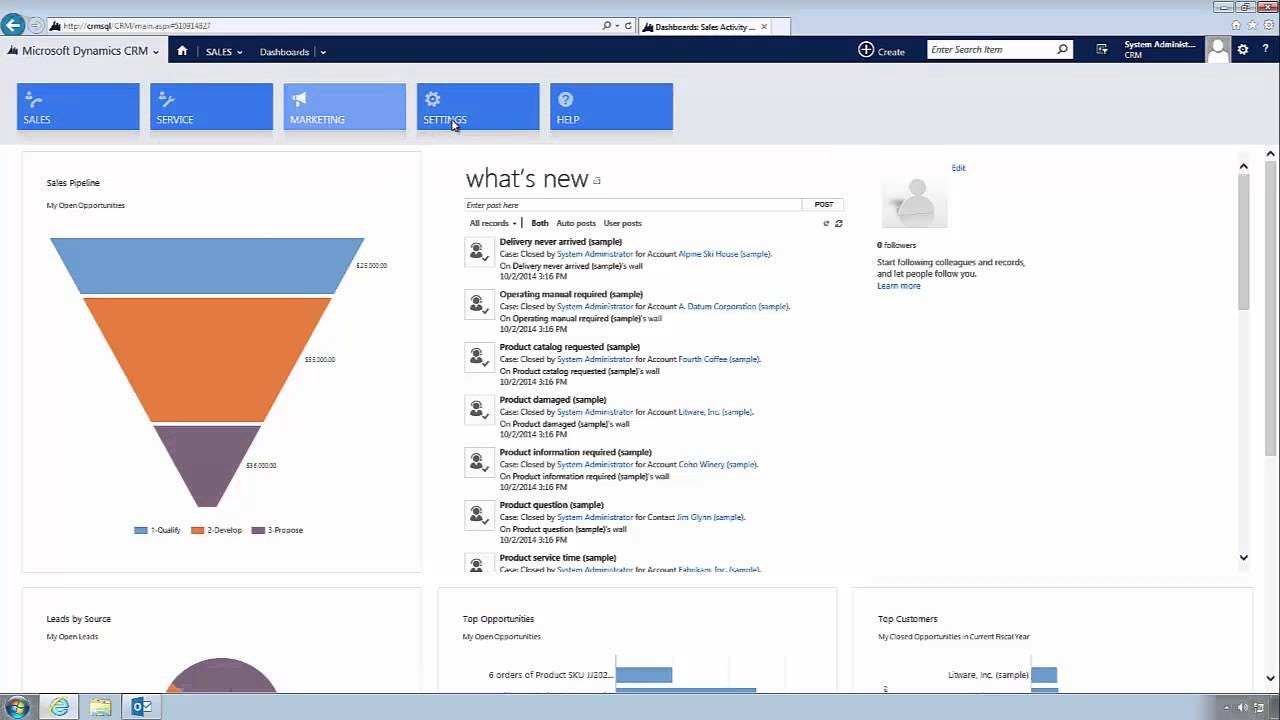Open Litware, Inc. (sample) account link in the activity feed
This screenshot has width=1280, height=720.
click(x=716, y=412)
